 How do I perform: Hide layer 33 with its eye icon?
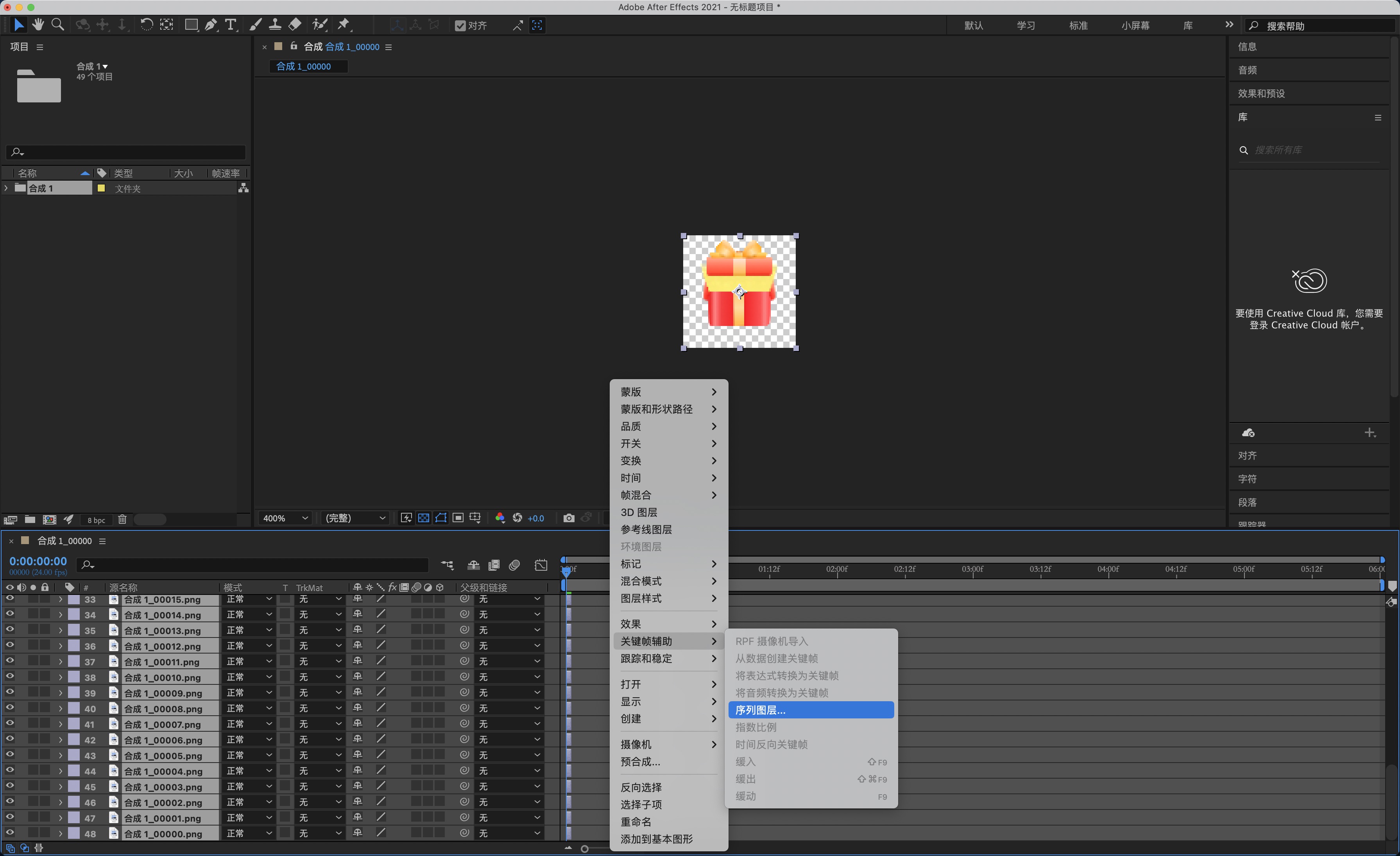pyautogui.click(x=10, y=598)
